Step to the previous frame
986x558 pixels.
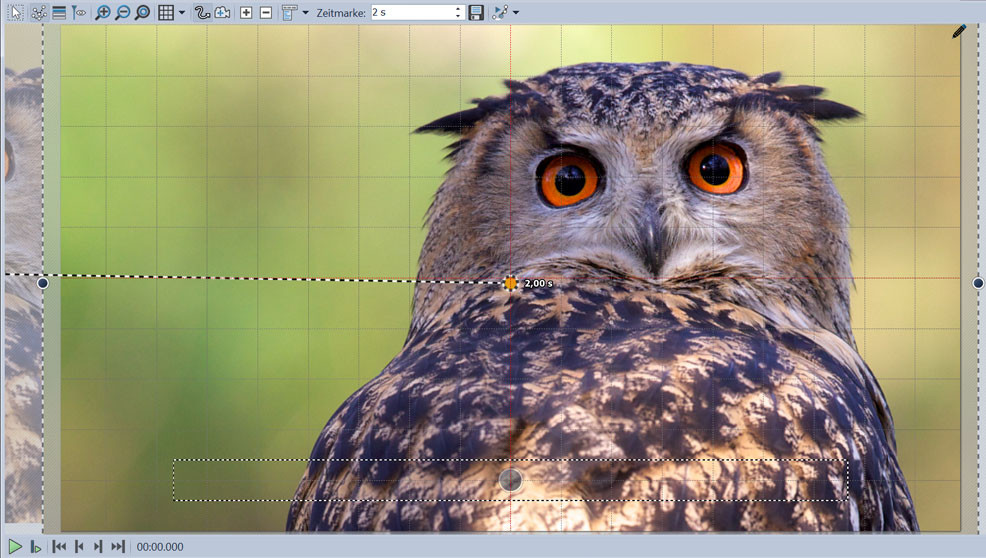pos(79,547)
